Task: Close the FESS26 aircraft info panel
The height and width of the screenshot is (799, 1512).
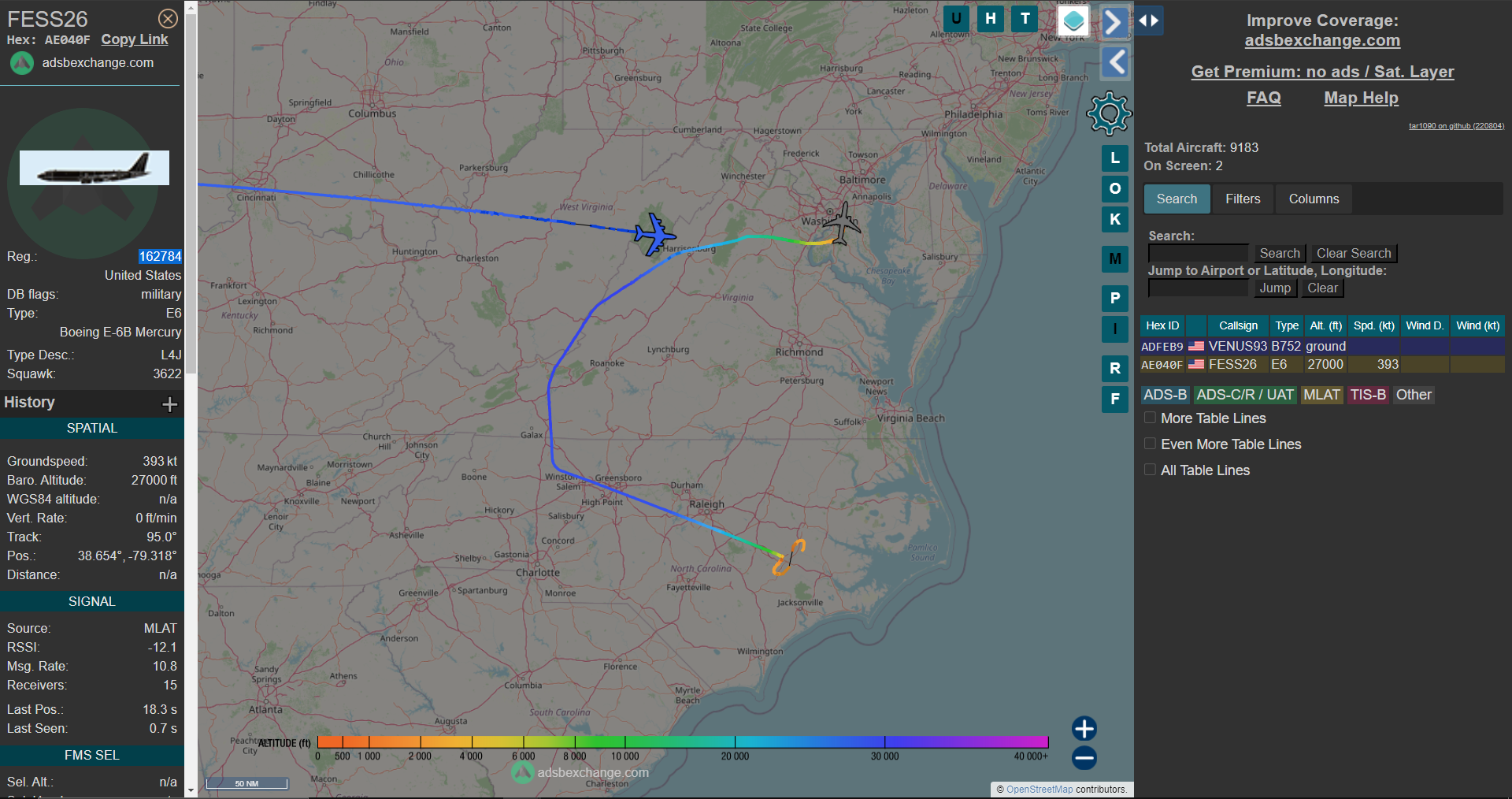Action: tap(168, 18)
